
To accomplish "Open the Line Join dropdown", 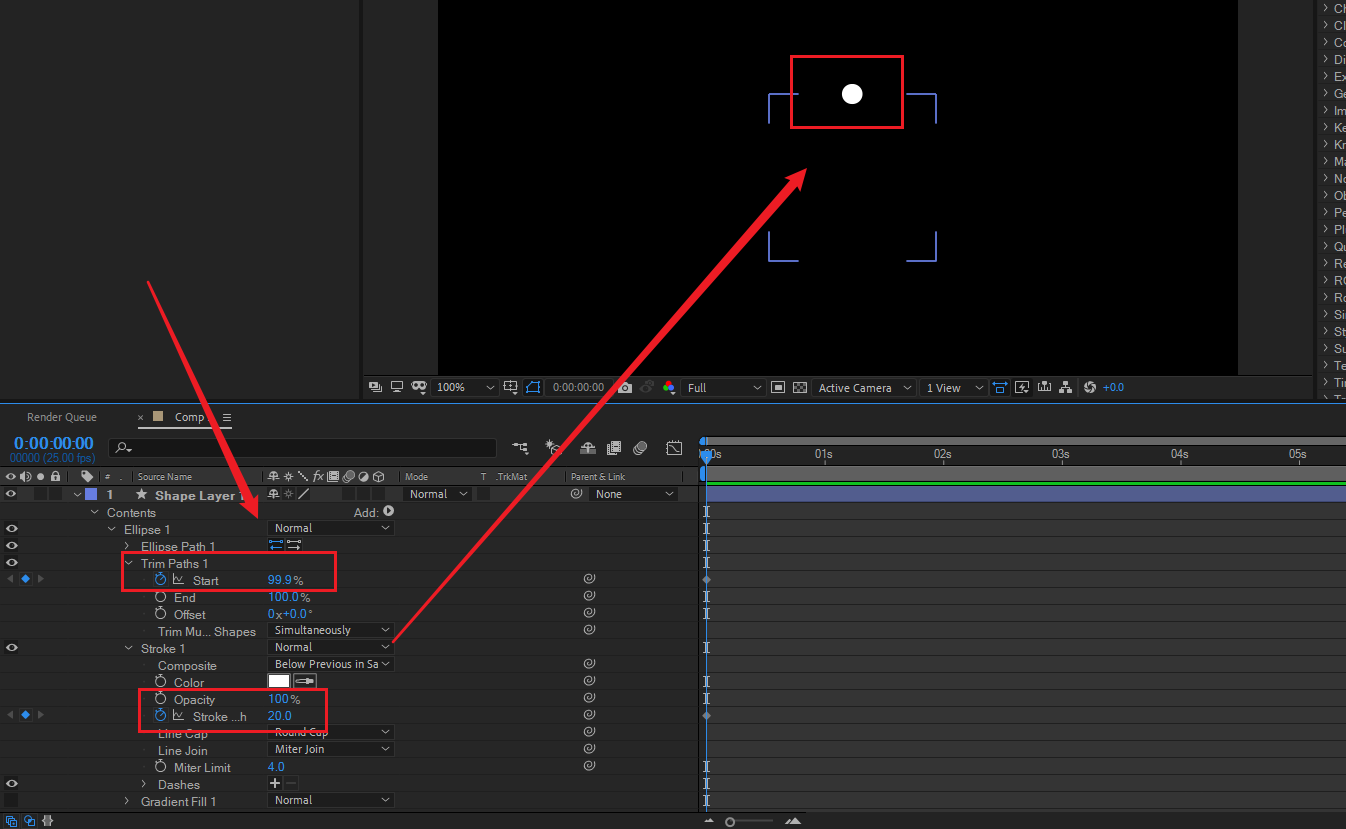I will [331, 749].
